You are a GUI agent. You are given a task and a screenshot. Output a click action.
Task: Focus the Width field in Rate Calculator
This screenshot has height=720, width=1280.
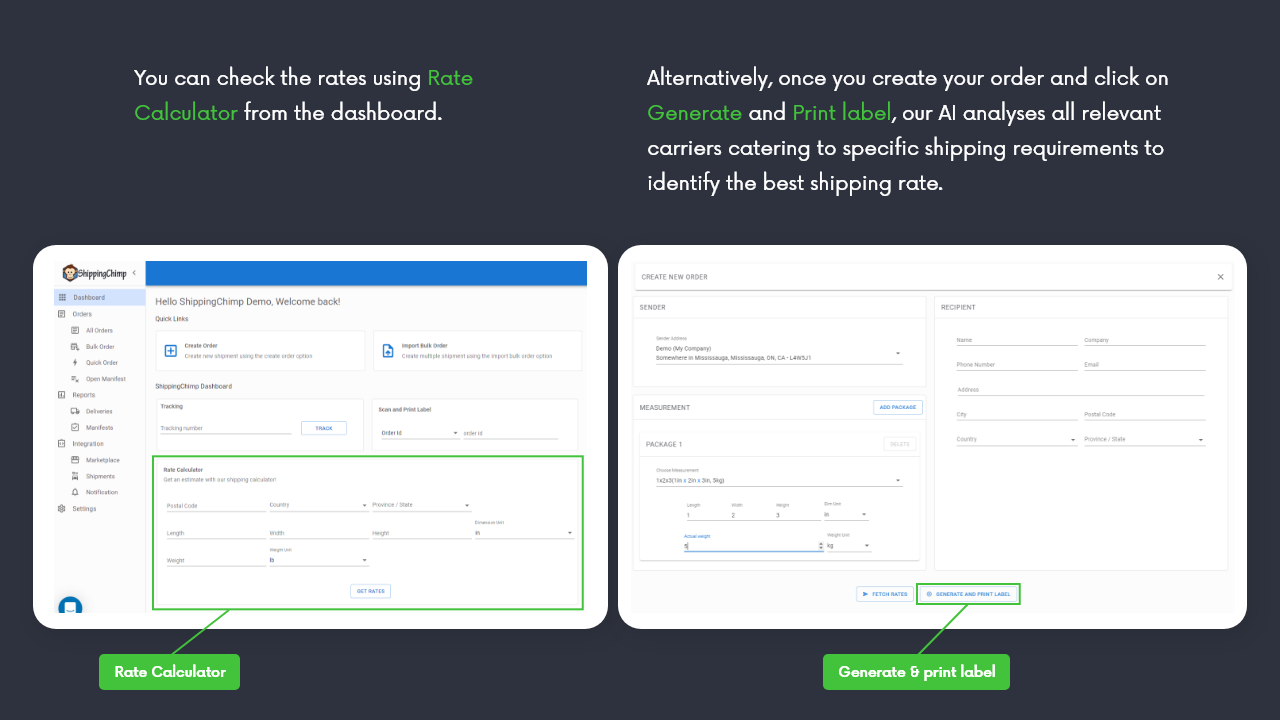pos(319,533)
